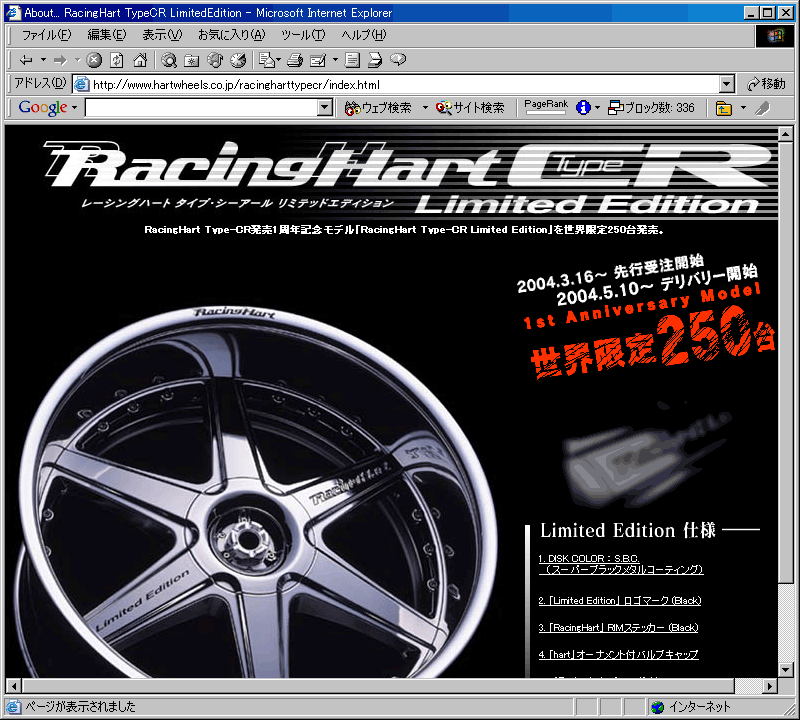Expand the page info icon dropdown
This screenshot has height=720, width=800.
point(597,108)
